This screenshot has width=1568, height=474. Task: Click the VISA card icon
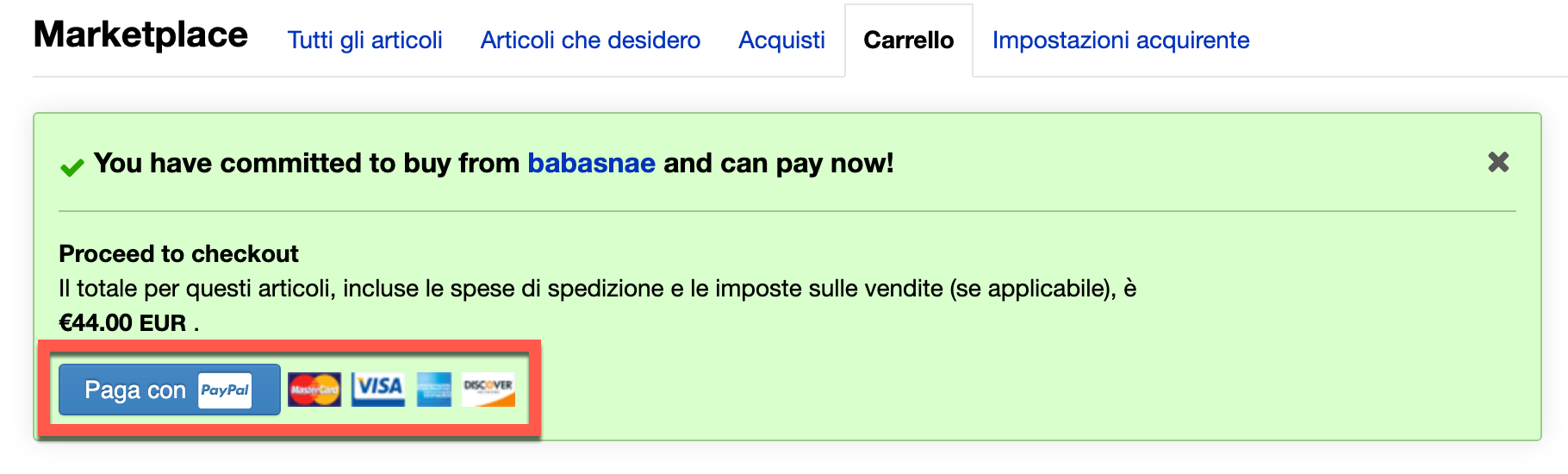click(x=378, y=390)
